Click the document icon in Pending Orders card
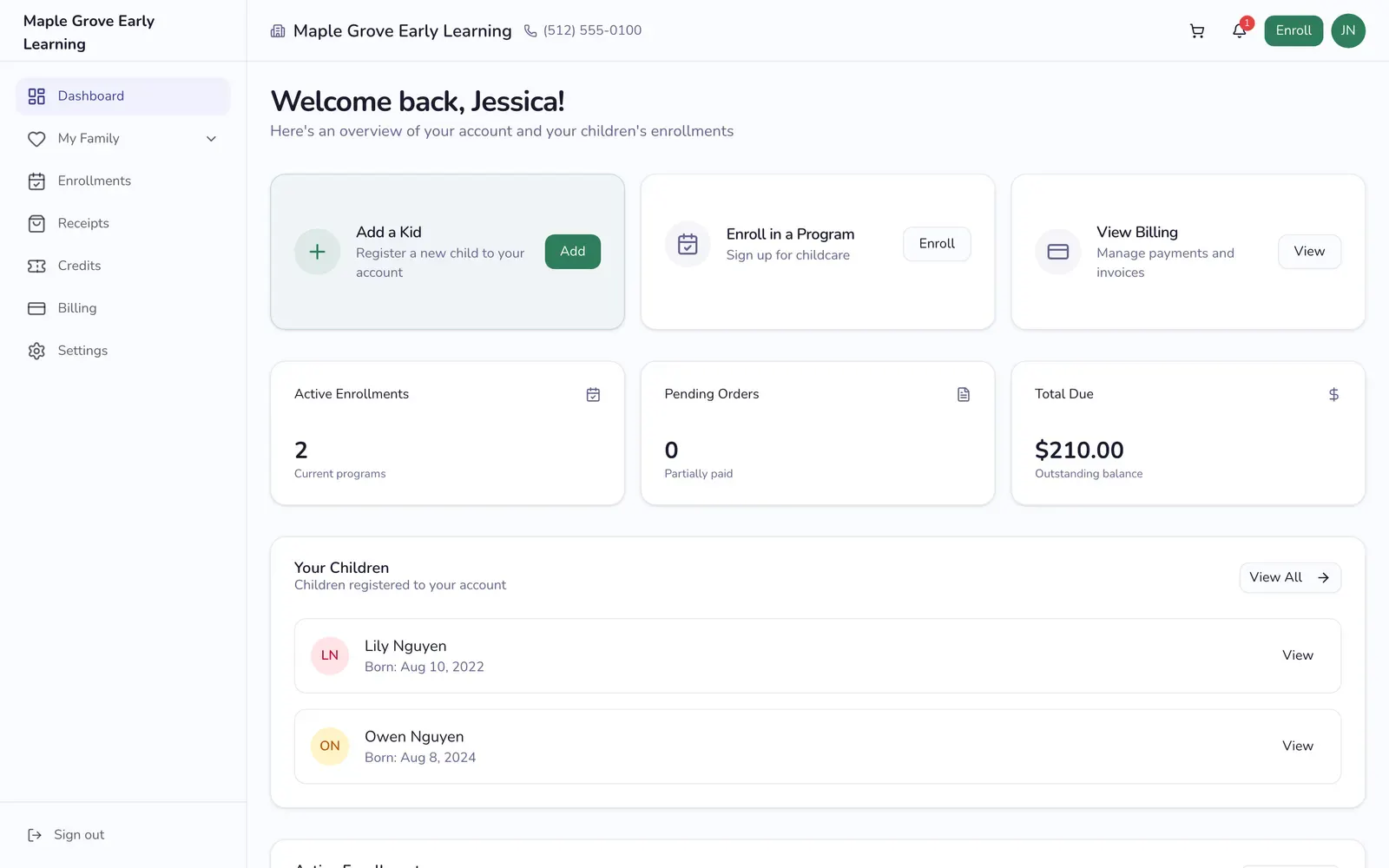The height and width of the screenshot is (868, 1389). 964,395
